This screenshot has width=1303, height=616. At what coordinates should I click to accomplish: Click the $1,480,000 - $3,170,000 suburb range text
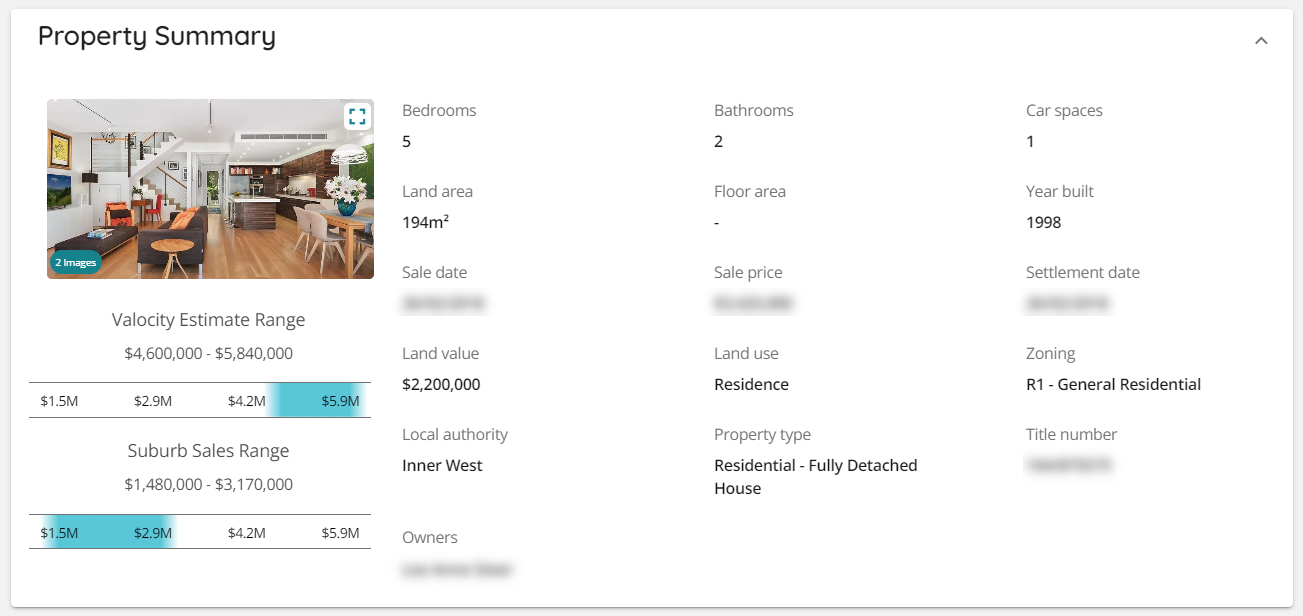point(209,484)
